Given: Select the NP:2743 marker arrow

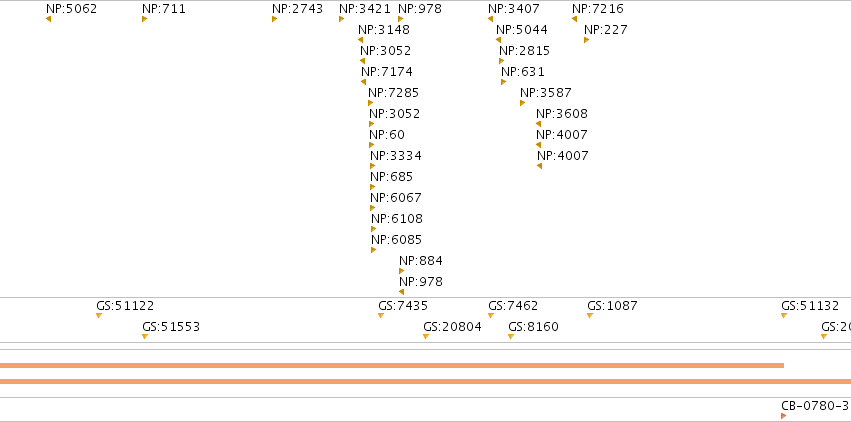Looking at the screenshot, I should coord(275,19).
